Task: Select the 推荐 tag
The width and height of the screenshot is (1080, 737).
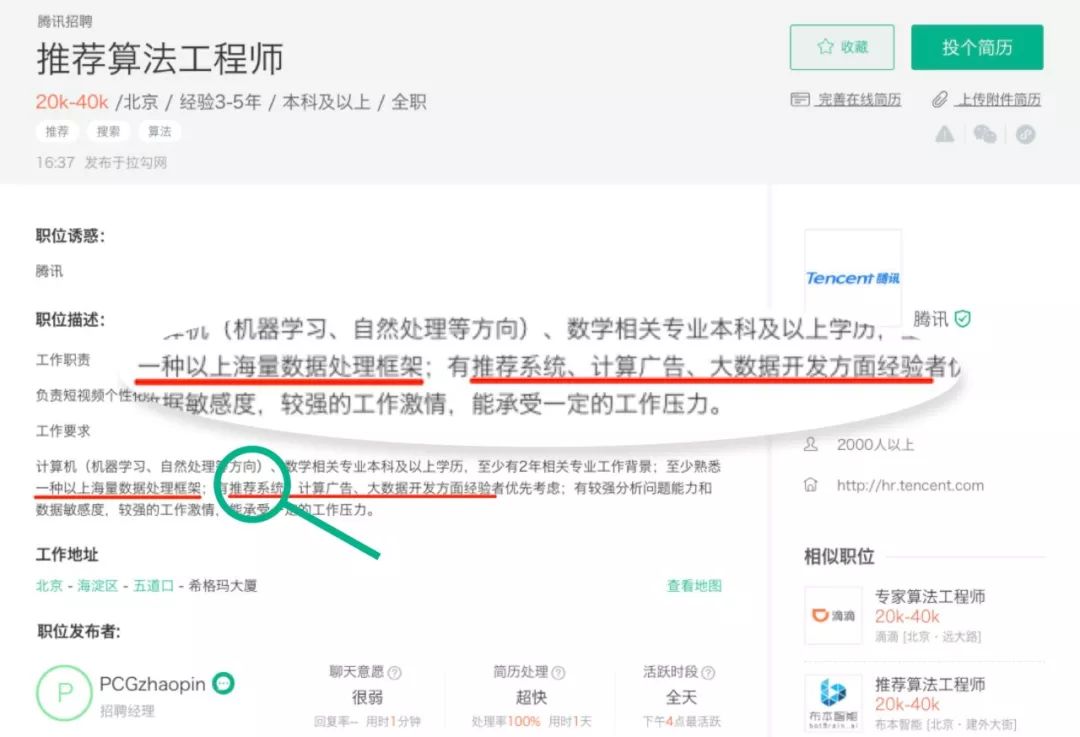Action: [57, 131]
